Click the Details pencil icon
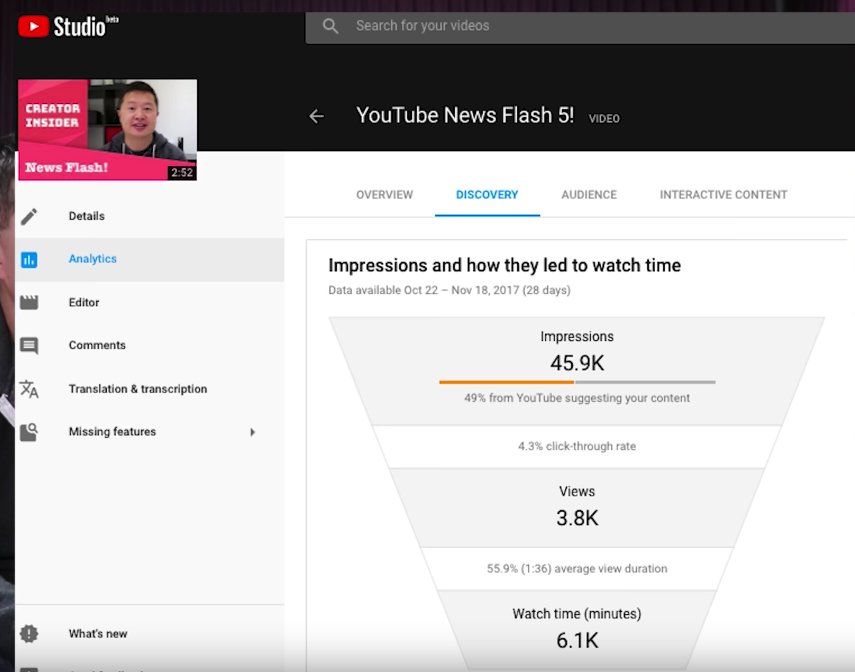Image resolution: width=855 pixels, height=672 pixels. (x=29, y=216)
